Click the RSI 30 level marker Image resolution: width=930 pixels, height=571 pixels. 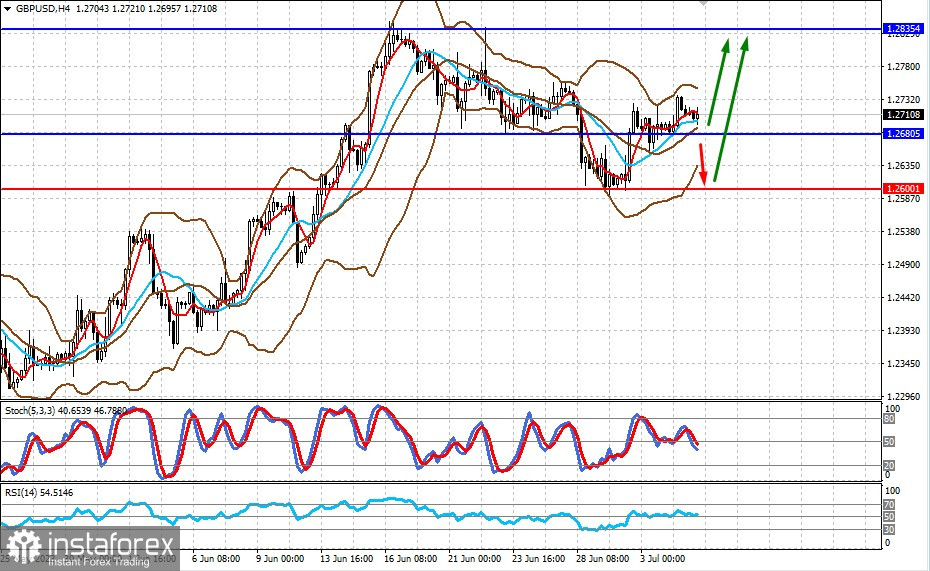point(889,529)
